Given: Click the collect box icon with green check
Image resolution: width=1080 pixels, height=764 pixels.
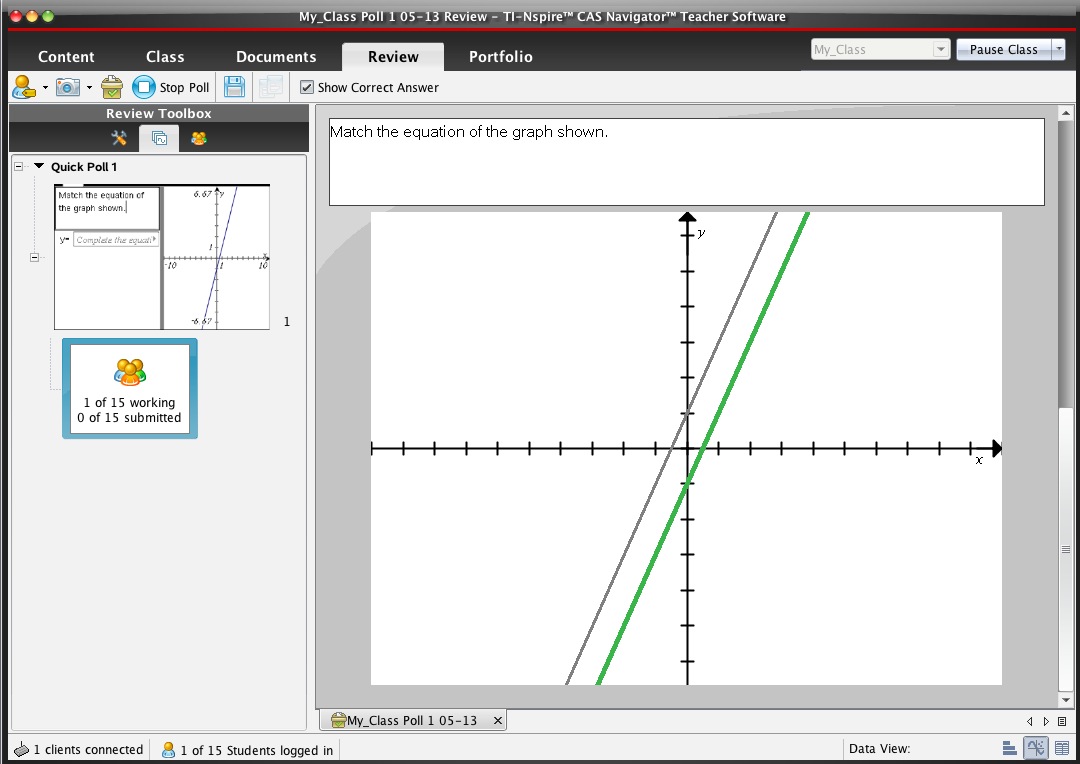Looking at the screenshot, I should click(x=112, y=87).
